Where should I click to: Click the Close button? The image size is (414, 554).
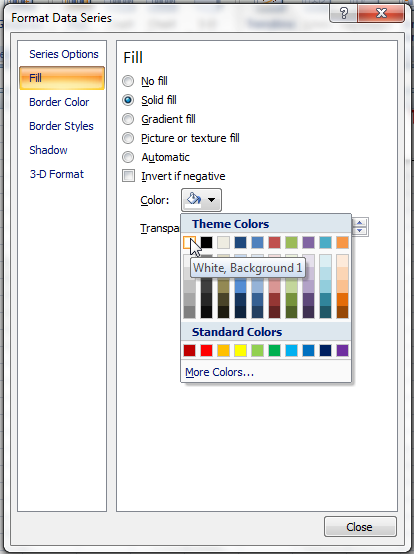tap(360, 527)
